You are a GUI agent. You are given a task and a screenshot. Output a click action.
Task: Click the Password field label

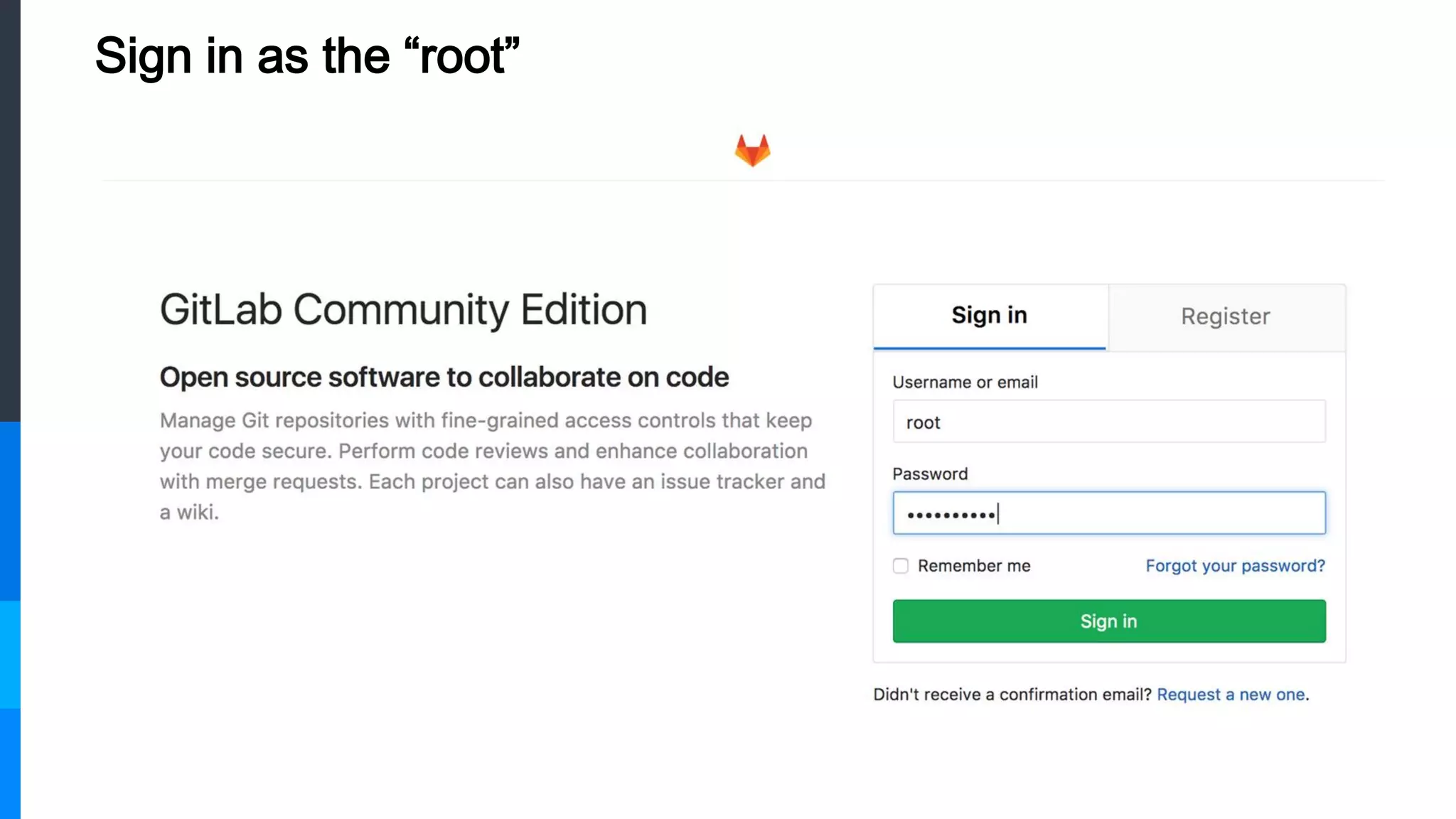pos(930,474)
